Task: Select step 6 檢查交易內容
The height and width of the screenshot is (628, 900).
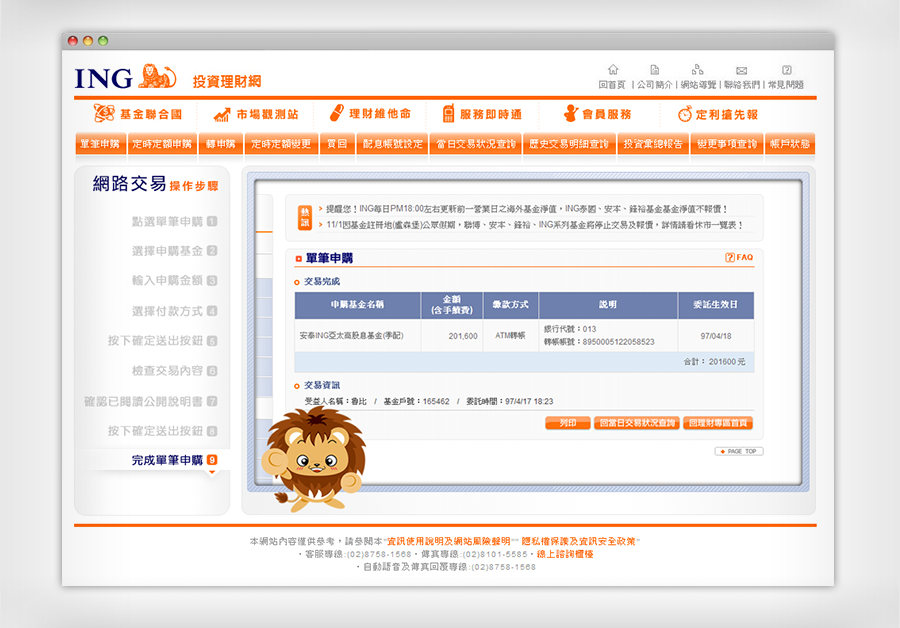Action: (174, 371)
